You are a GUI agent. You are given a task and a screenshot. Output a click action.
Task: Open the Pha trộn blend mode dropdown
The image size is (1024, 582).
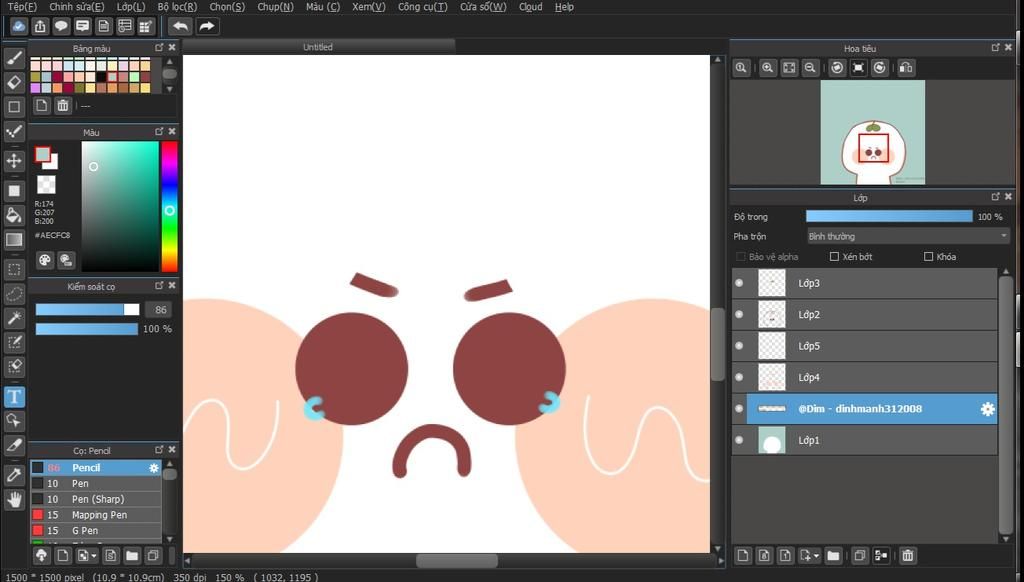coord(907,236)
